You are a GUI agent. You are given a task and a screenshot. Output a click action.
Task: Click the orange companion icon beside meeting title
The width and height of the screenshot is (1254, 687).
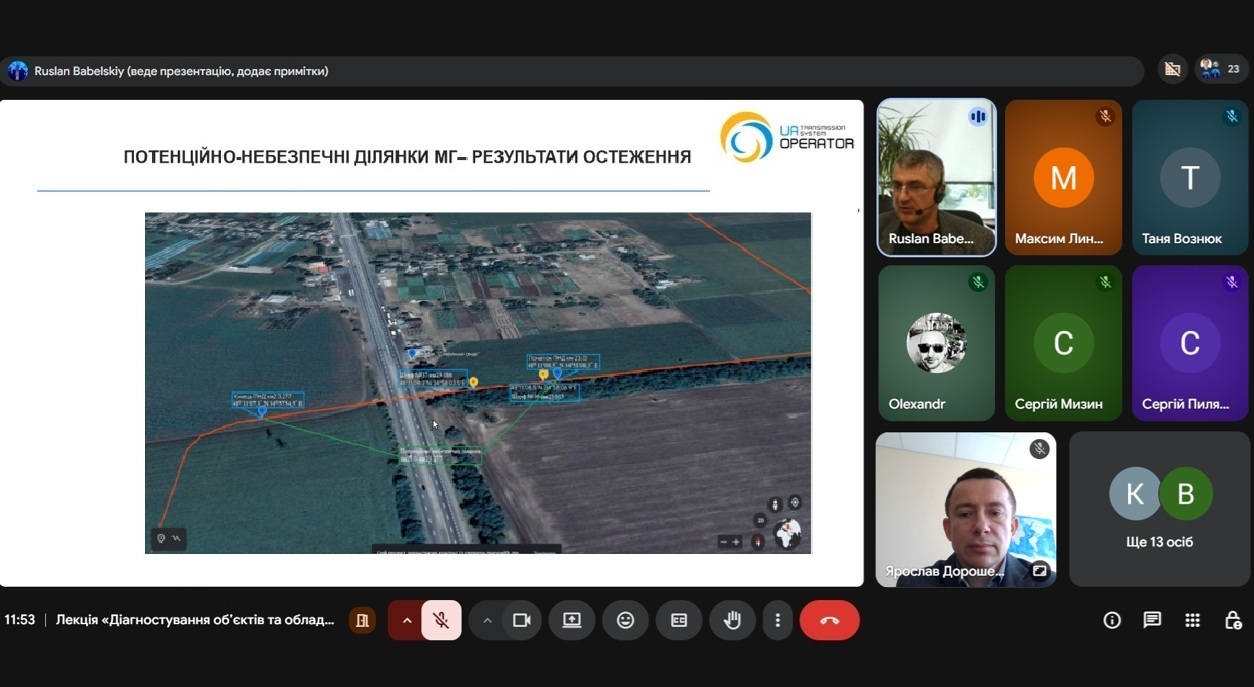[361, 620]
